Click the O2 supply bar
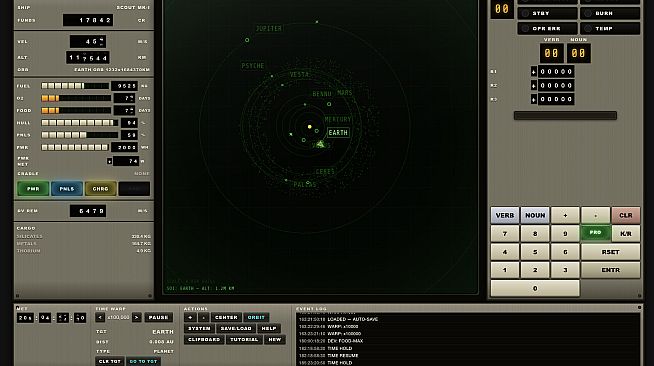The width and height of the screenshot is (654, 366). (x=76, y=98)
